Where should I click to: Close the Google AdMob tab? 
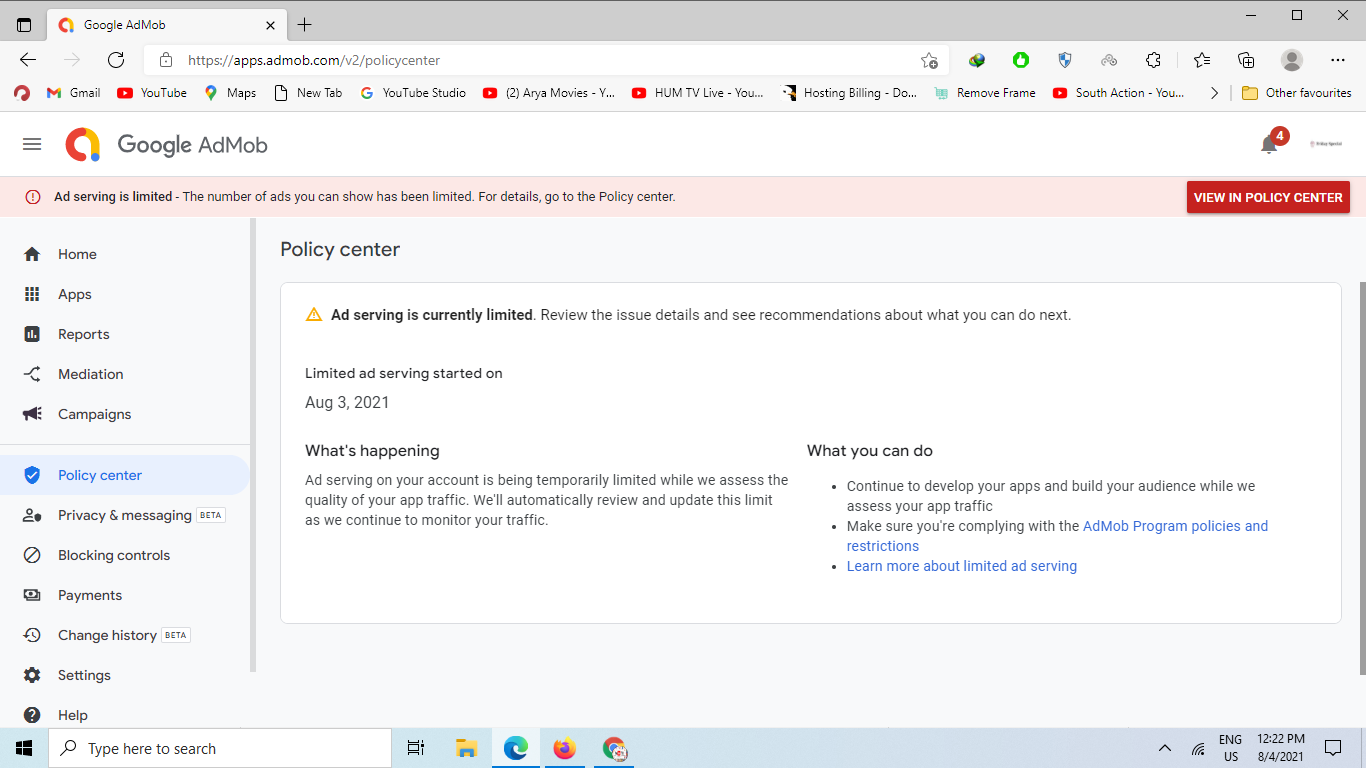[x=270, y=25]
